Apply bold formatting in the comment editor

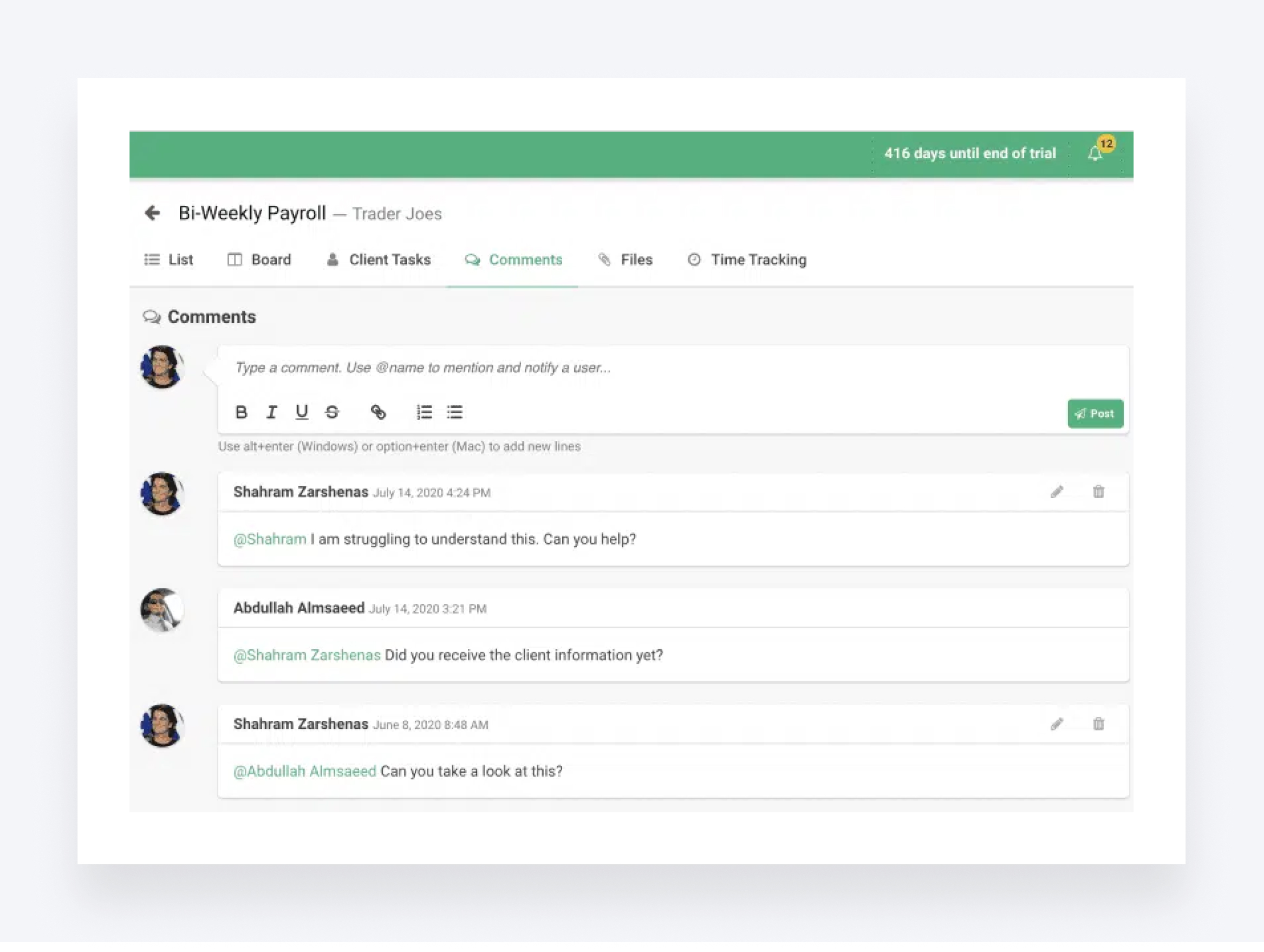tap(241, 413)
